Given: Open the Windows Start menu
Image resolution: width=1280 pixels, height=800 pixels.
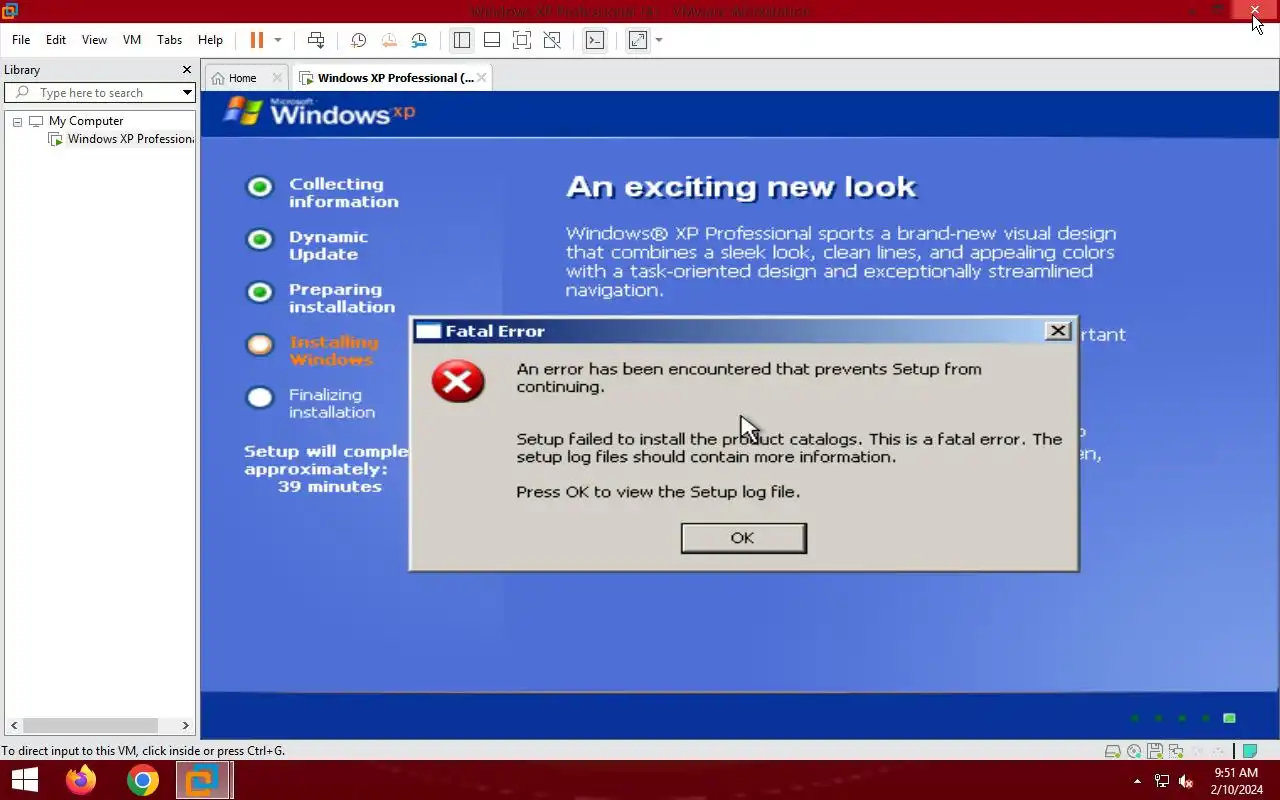Looking at the screenshot, I should tap(24, 780).
